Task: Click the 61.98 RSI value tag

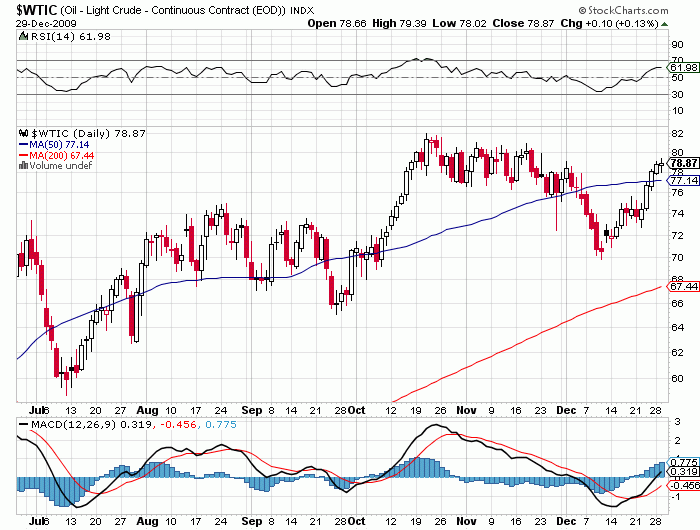Action: click(x=683, y=67)
